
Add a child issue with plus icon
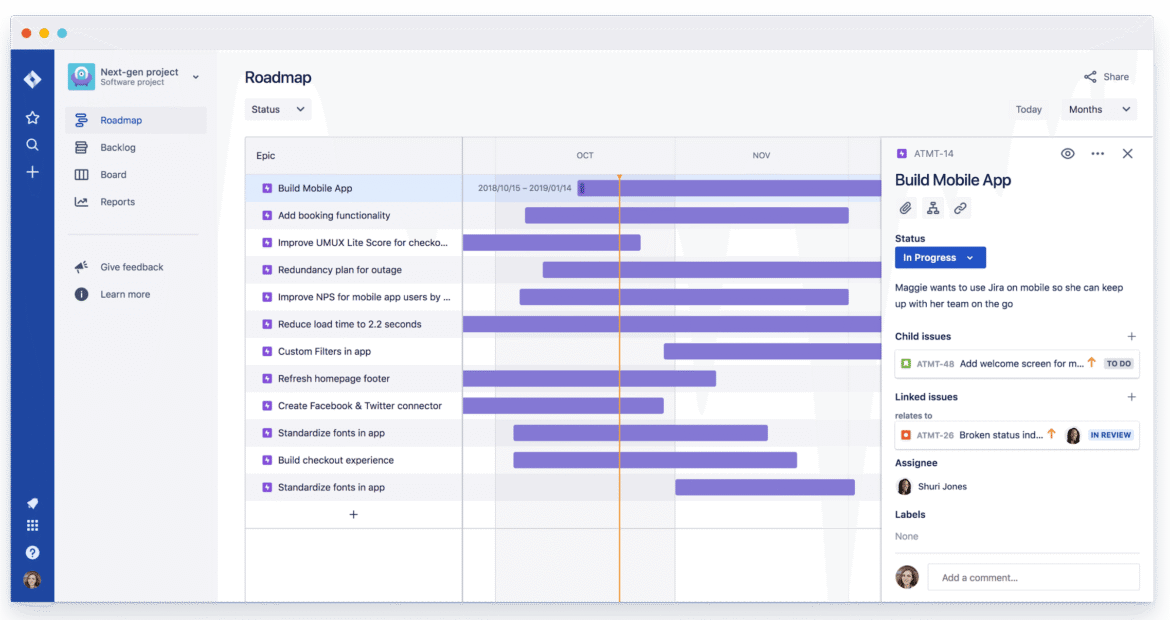[x=1131, y=337]
